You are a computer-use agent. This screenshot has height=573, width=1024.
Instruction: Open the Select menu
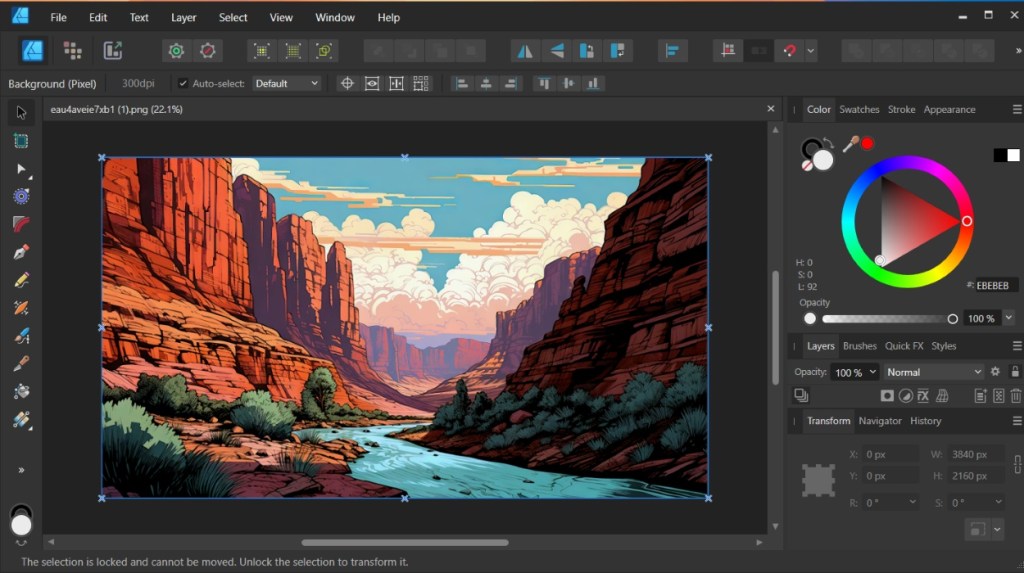pyautogui.click(x=232, y=18)
